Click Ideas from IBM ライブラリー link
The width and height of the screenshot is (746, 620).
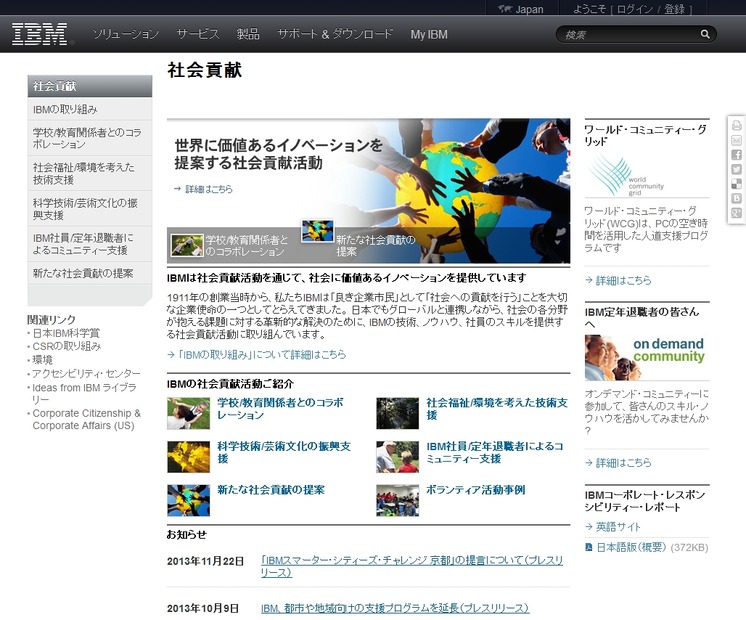[x=84, y=394]
